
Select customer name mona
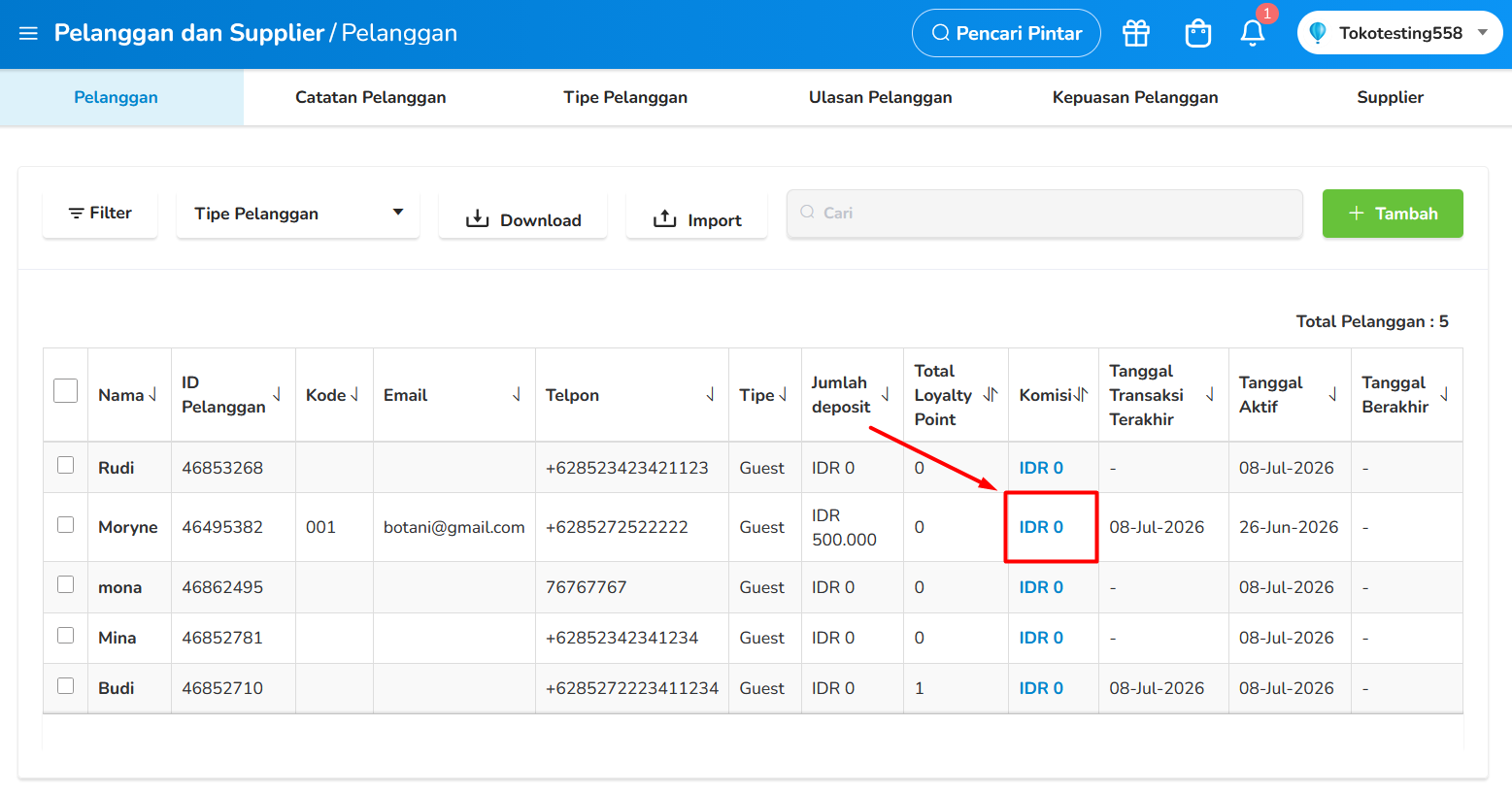120,587
